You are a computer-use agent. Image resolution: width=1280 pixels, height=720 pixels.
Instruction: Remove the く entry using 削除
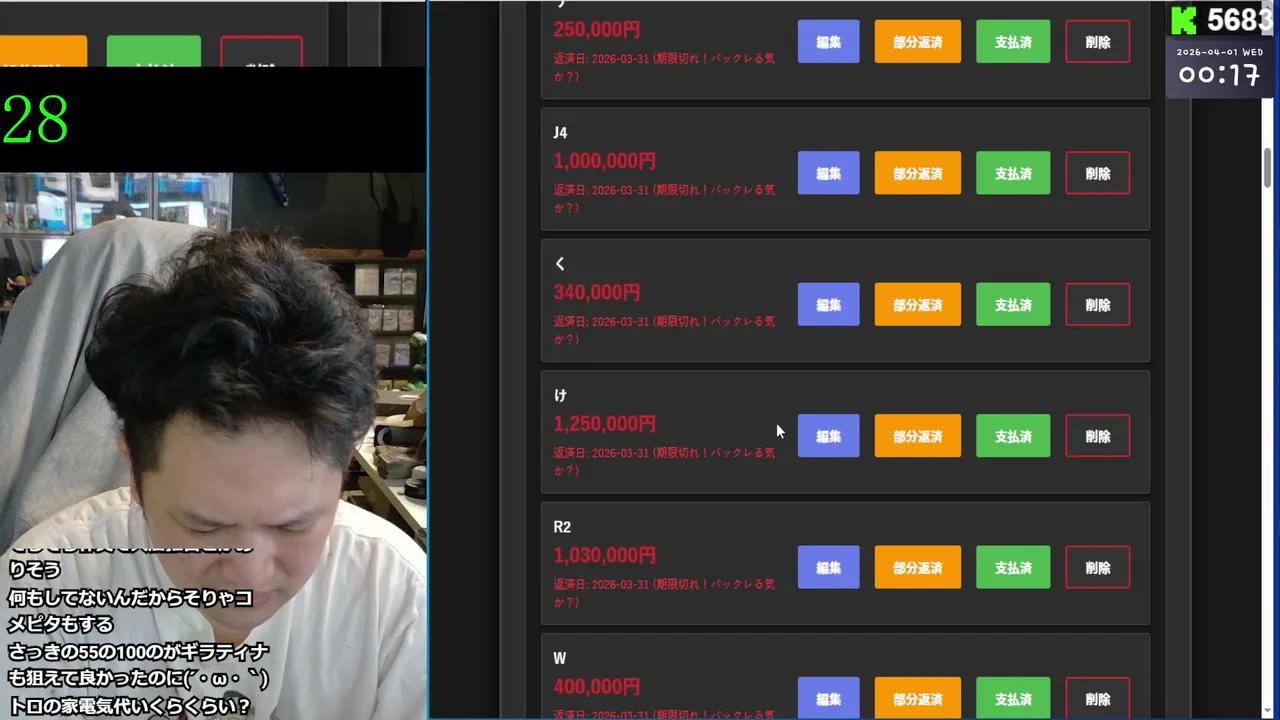pyautogui.click(x=1098, y=305)
